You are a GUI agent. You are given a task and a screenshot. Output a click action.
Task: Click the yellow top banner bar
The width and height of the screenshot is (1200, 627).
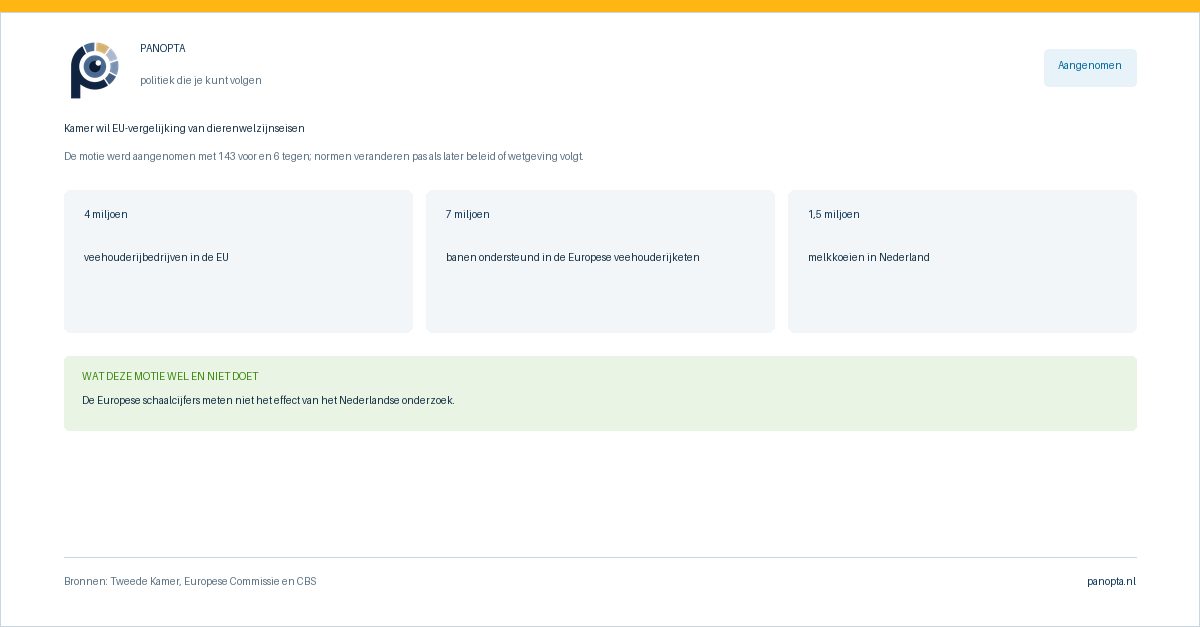click(600, 6)
